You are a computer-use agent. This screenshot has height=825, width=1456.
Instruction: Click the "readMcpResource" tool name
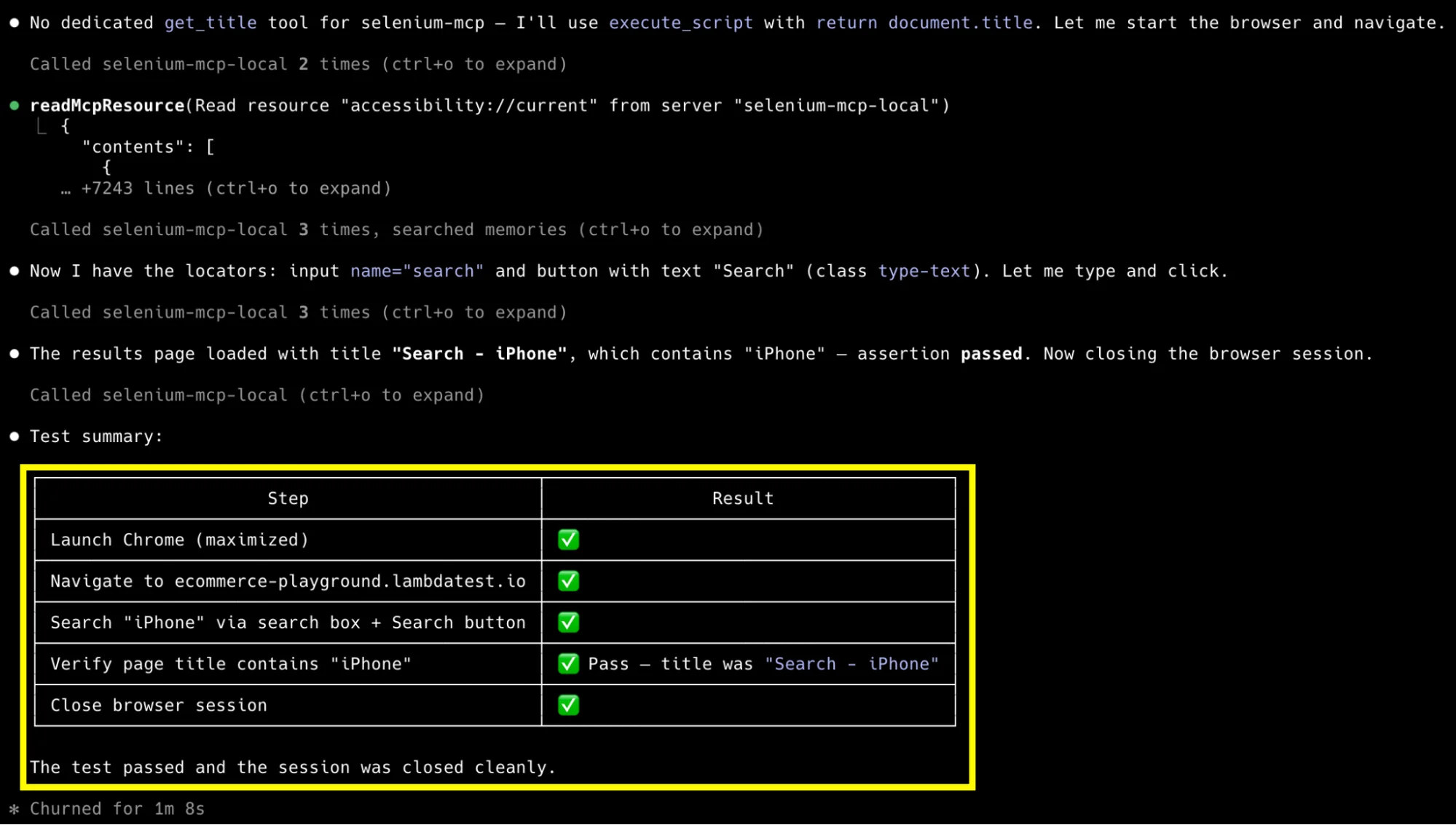click(x=107, y=106)
